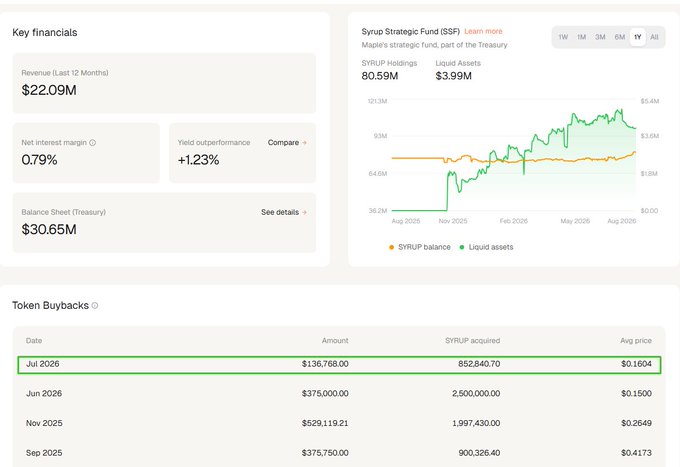The width and height of the screenshot is (680, 467).
Task: Select the 1Y time range tab
Action: [x=638, y=37]
